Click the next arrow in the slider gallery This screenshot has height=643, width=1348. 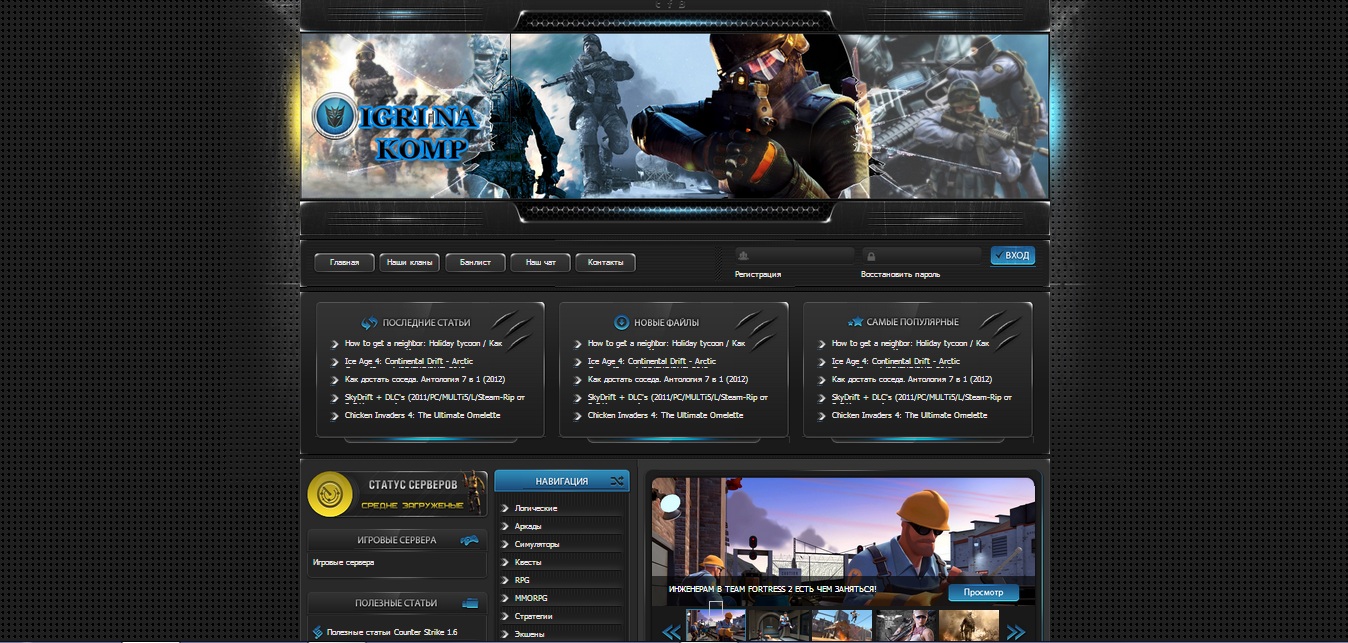point(1015,631)
